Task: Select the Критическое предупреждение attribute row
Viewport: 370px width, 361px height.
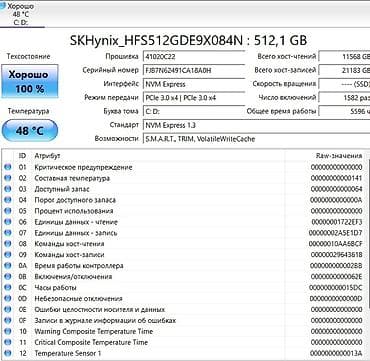Action: click(183, 167)
